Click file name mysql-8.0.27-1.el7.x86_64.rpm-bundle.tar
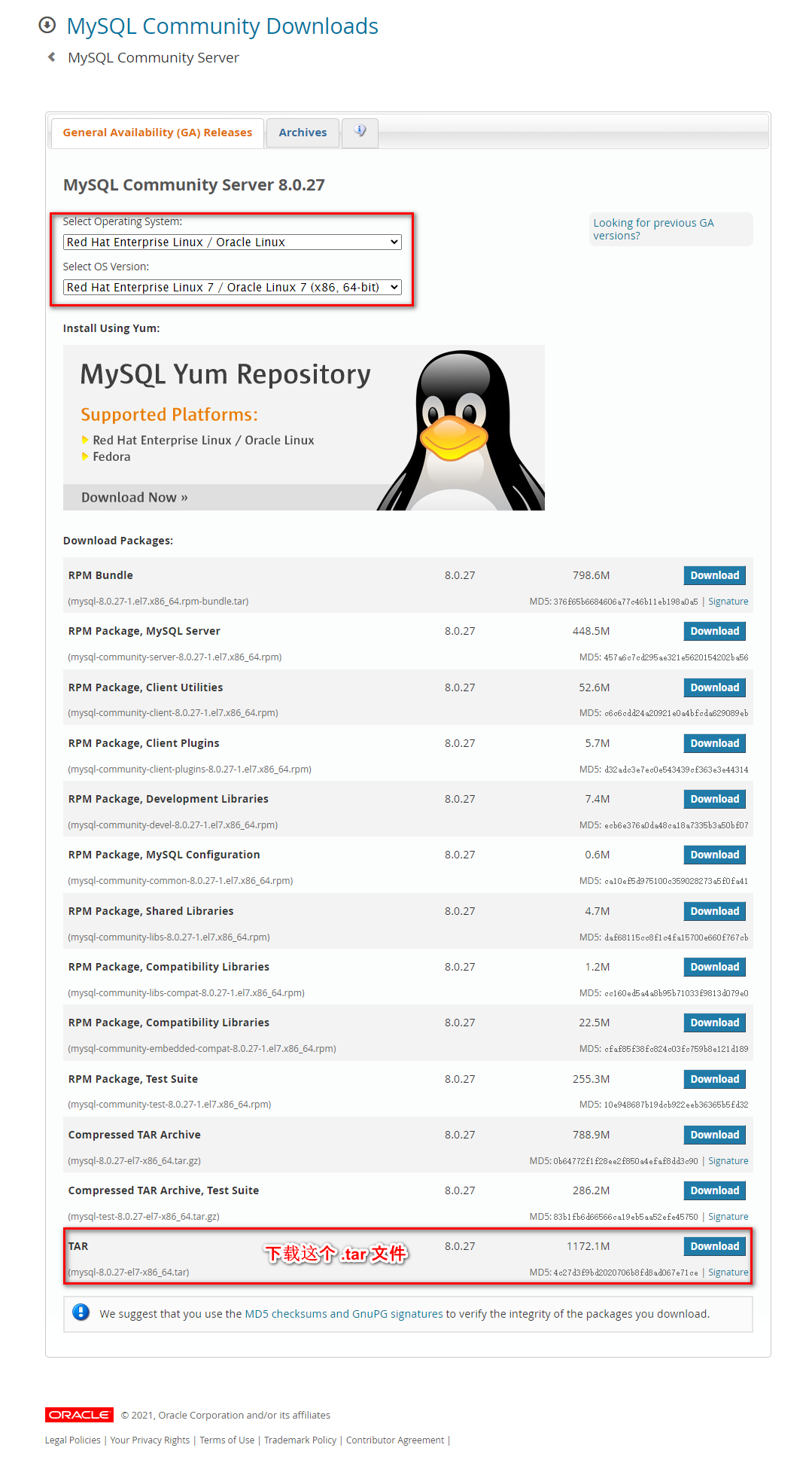 click(158, 602)
